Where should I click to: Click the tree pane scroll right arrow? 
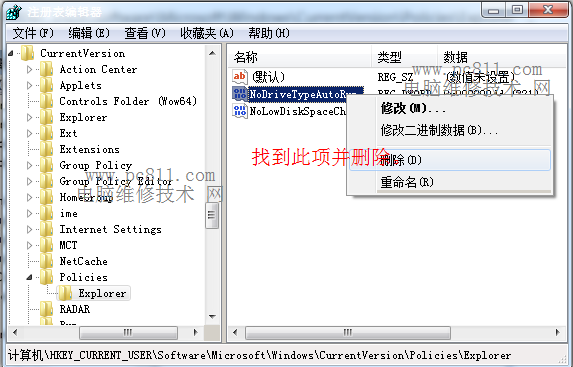[196, 332]
